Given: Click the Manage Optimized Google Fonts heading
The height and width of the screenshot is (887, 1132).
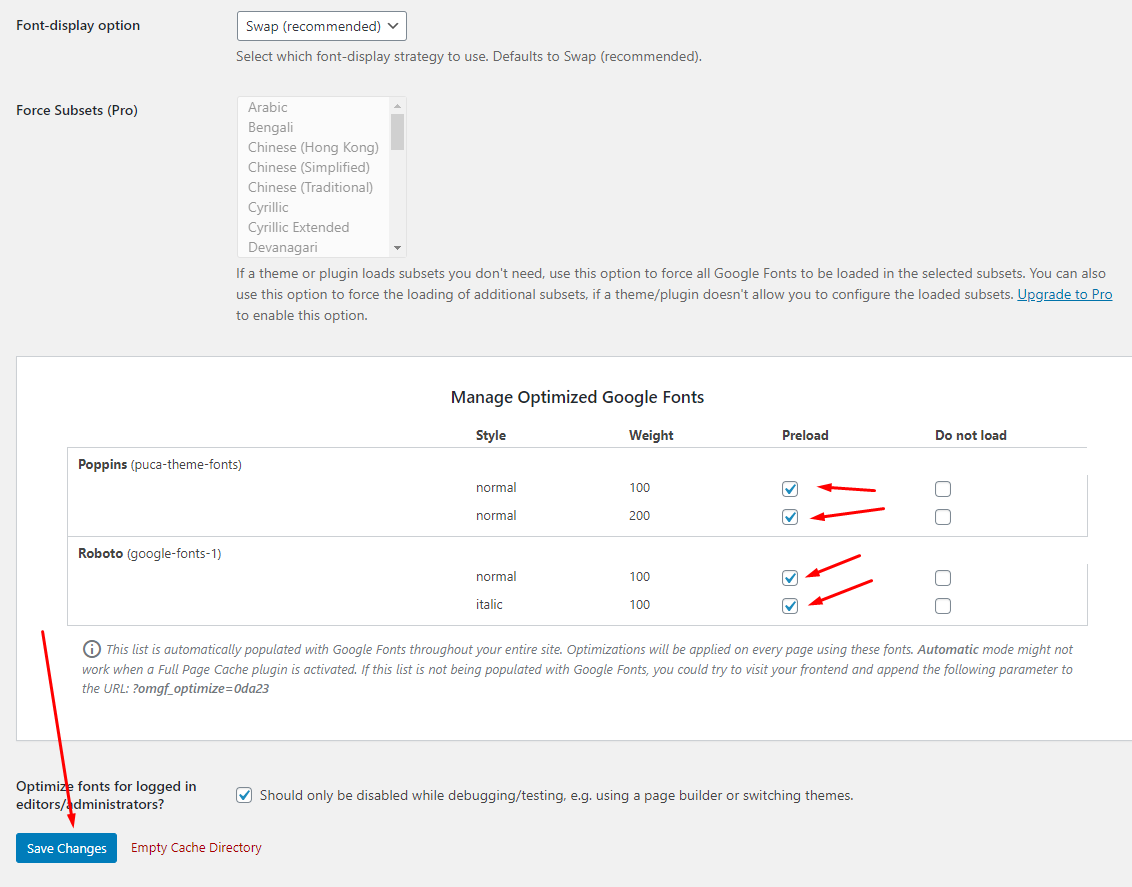Looking at the screenshot, I should [x=578, y=397].
